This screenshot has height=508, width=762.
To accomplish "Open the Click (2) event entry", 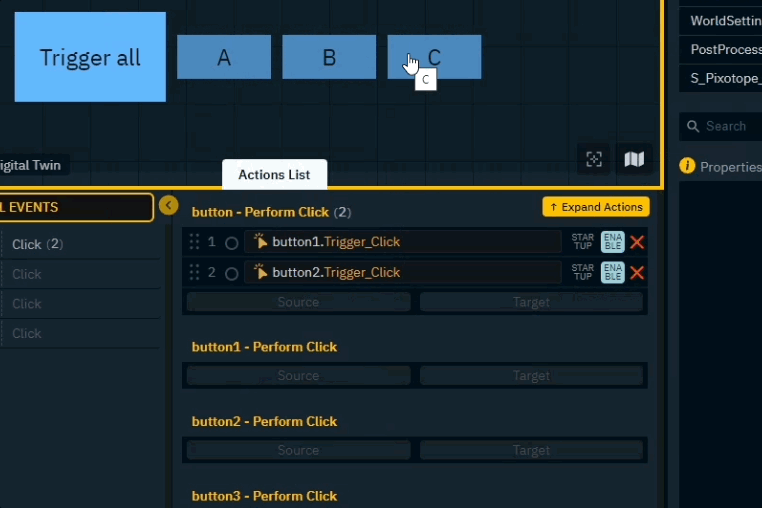I will pyautogui.click(x=37, y=244).
